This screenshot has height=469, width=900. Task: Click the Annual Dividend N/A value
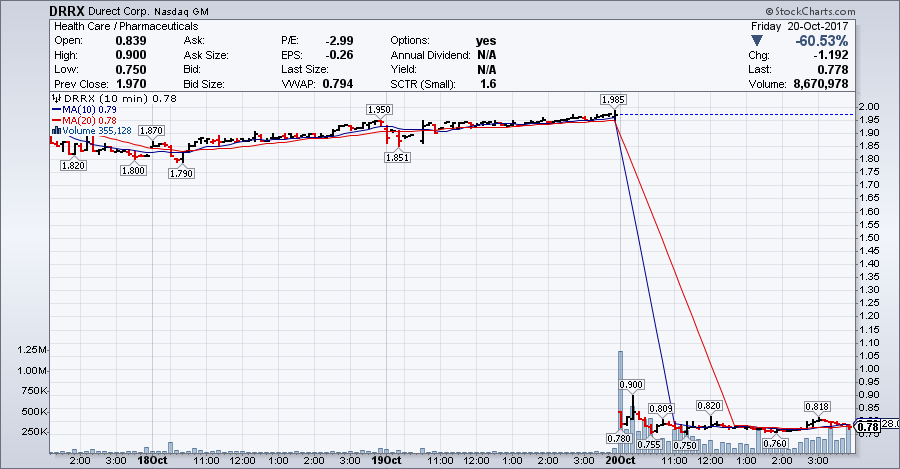[x=487, y=55]
